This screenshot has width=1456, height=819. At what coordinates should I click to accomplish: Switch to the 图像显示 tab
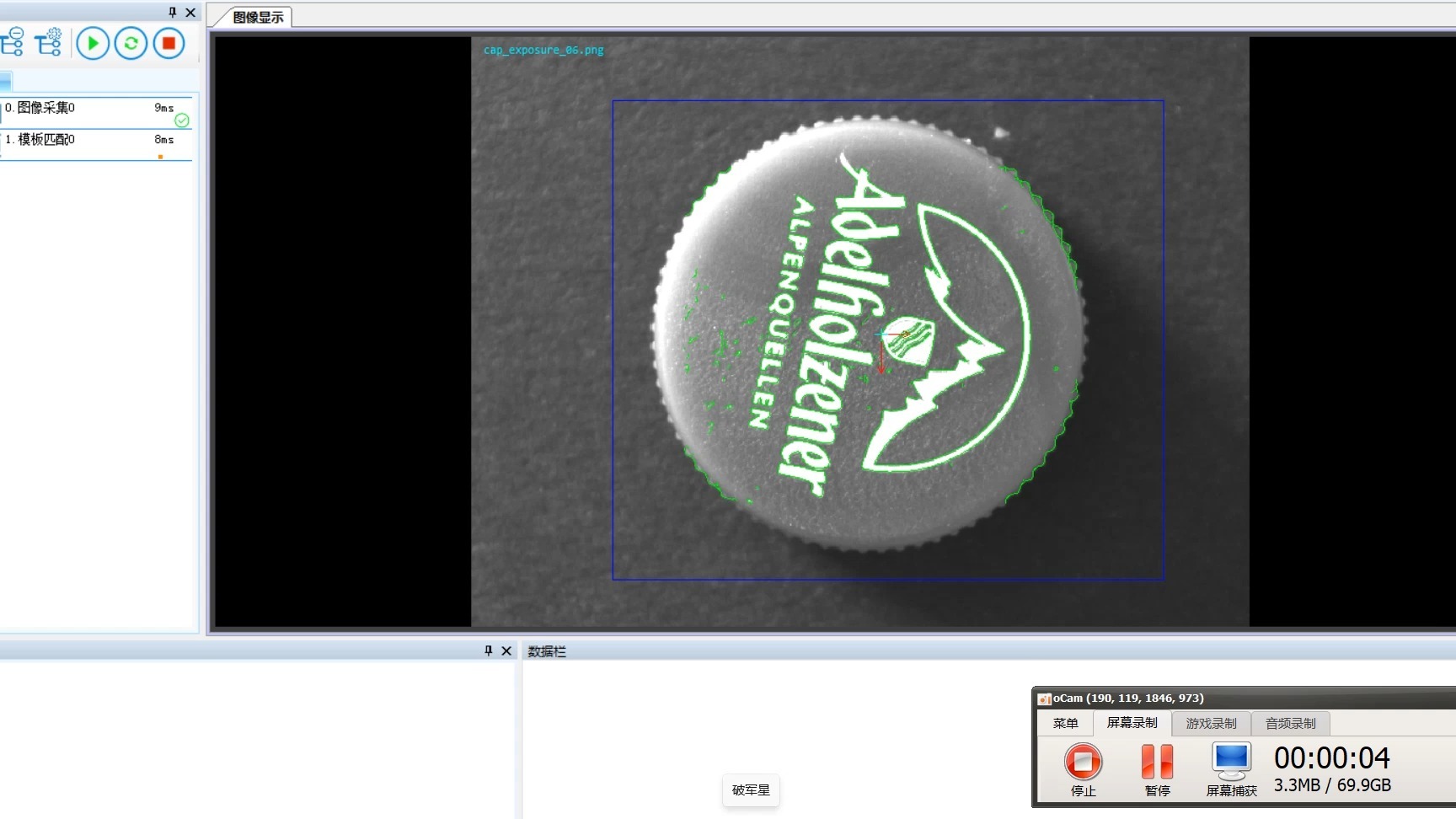pyautogui.click(x=257, y=17)
